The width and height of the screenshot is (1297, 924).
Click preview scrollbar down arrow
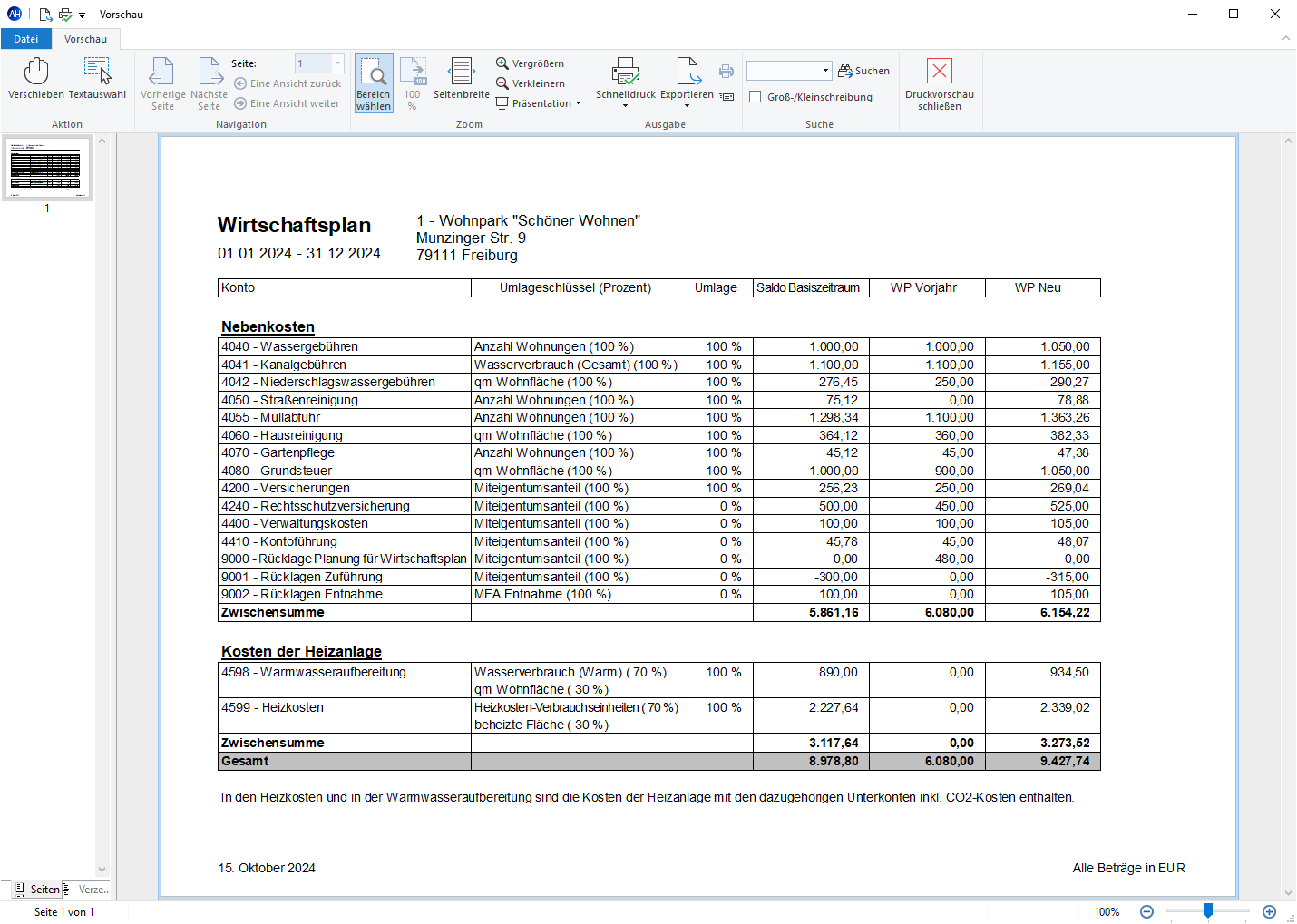tap(1288, 893)
